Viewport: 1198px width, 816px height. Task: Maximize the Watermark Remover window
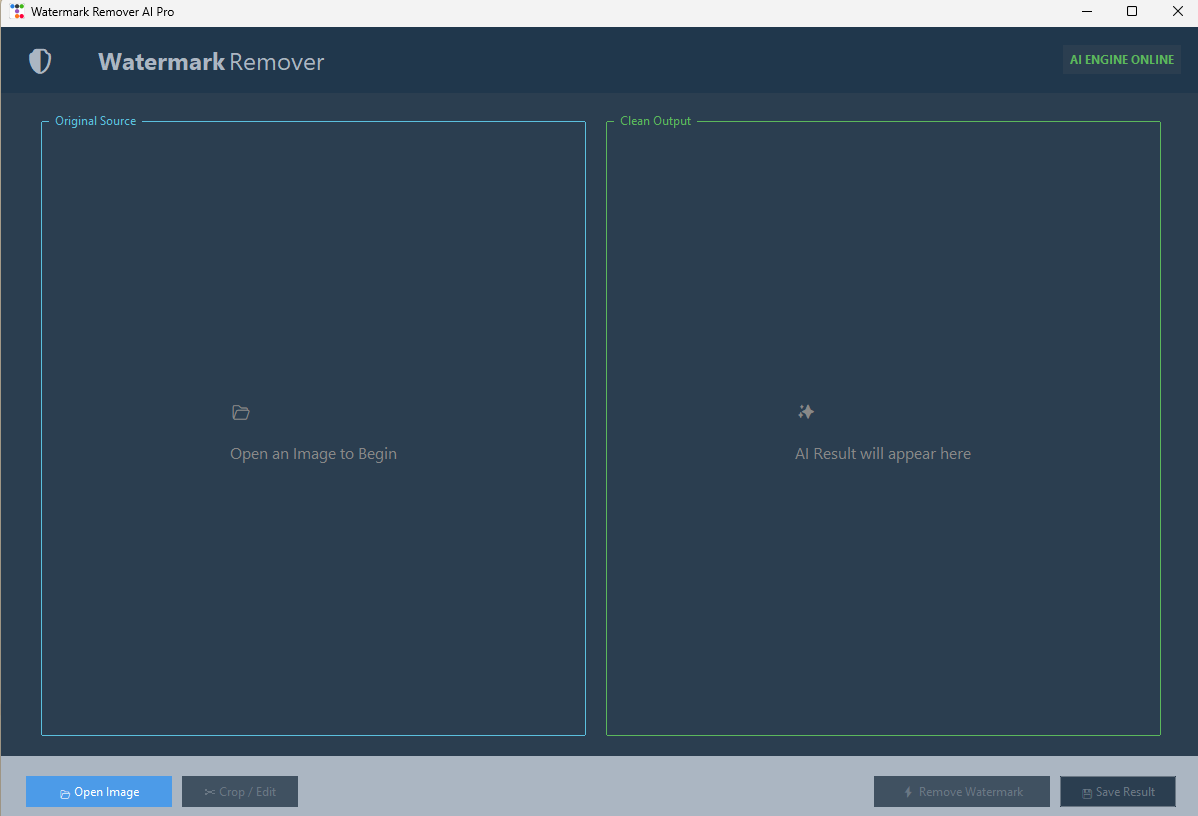coord(1131,12)
